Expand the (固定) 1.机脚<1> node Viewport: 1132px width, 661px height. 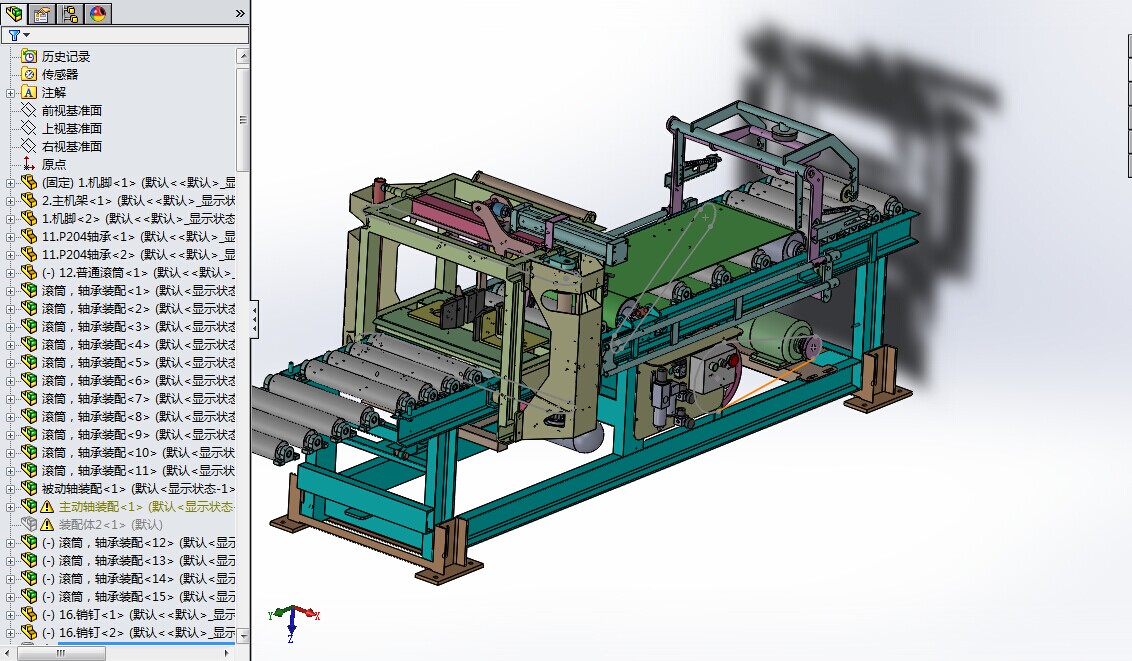click(x=10, y=183)
